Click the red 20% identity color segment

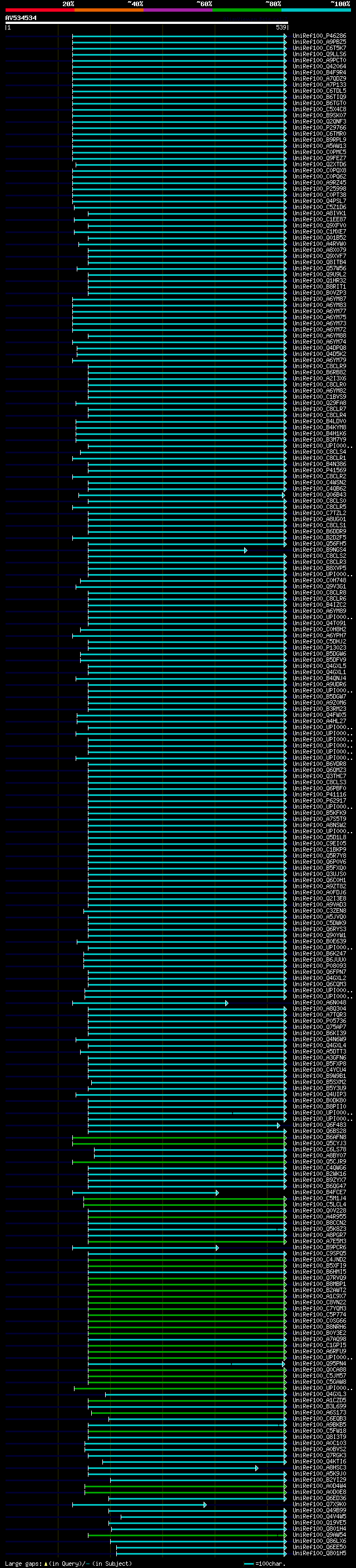click(x=40, y=10)
